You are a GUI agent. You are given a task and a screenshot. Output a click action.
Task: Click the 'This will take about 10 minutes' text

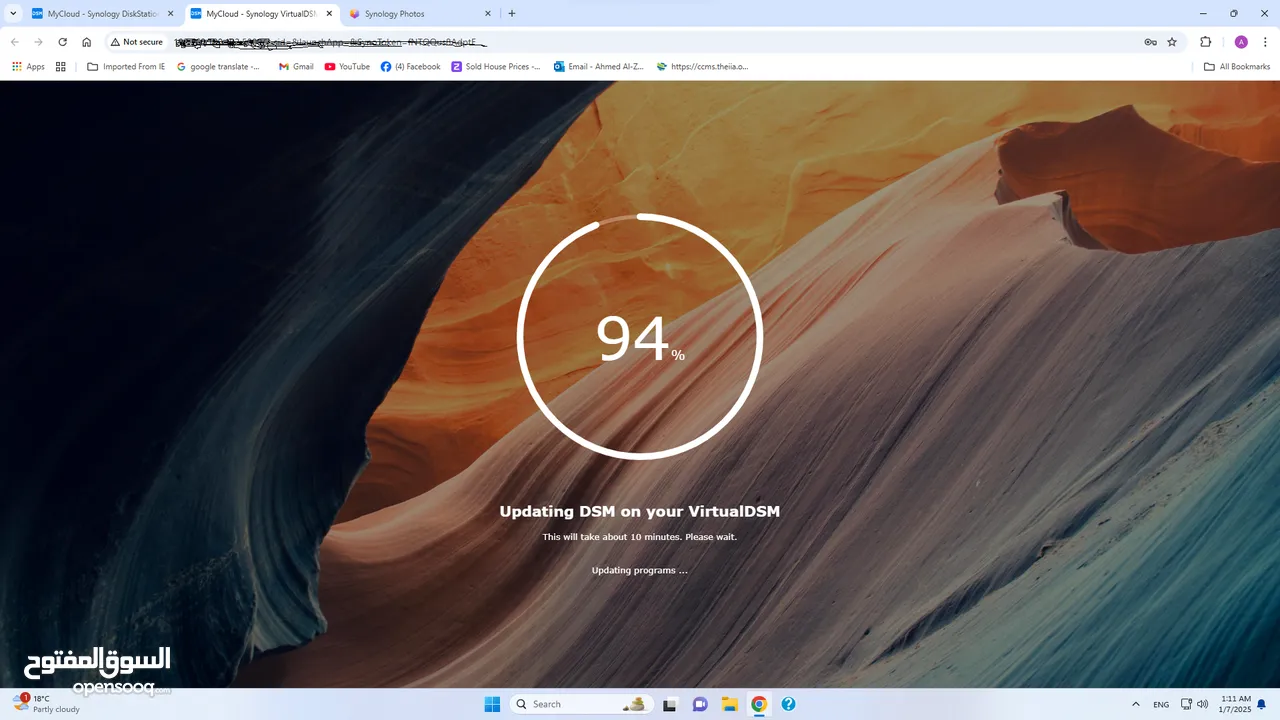[640, 537]
